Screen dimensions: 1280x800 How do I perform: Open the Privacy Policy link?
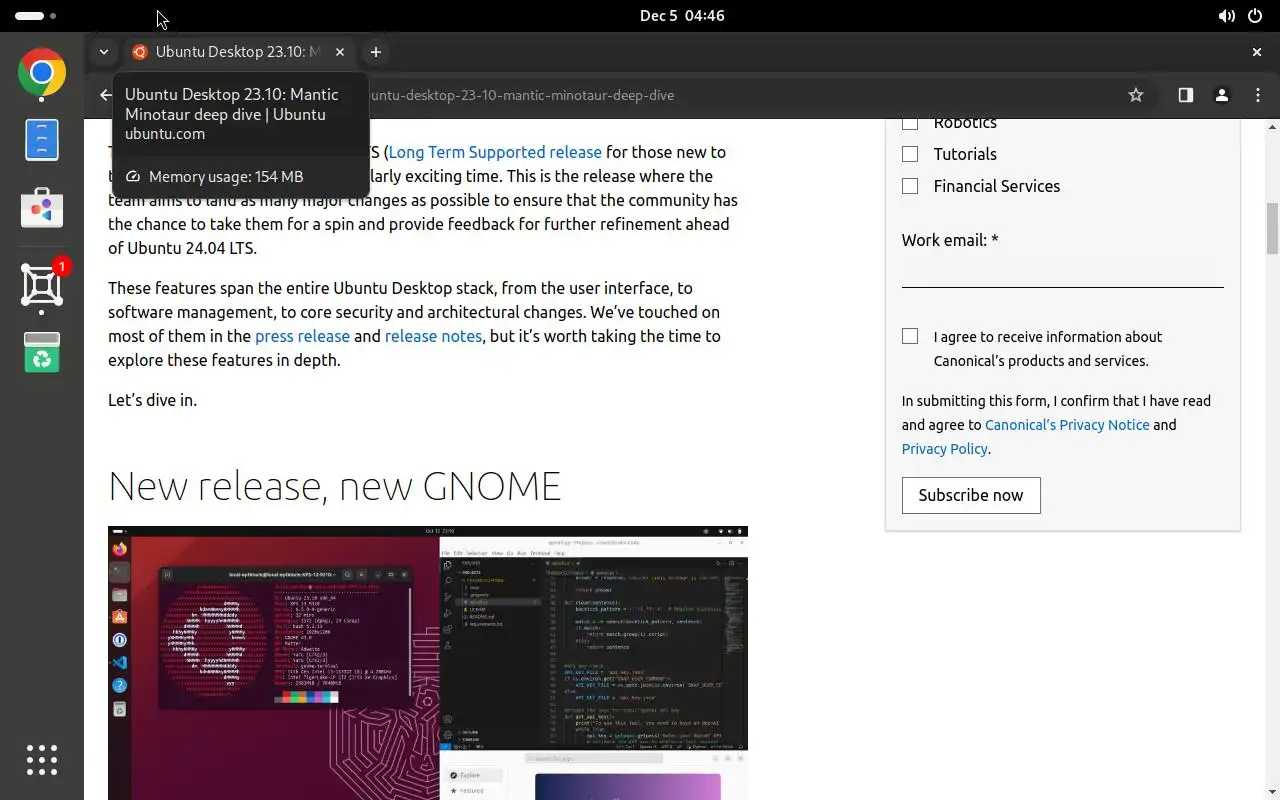(944, 449)
